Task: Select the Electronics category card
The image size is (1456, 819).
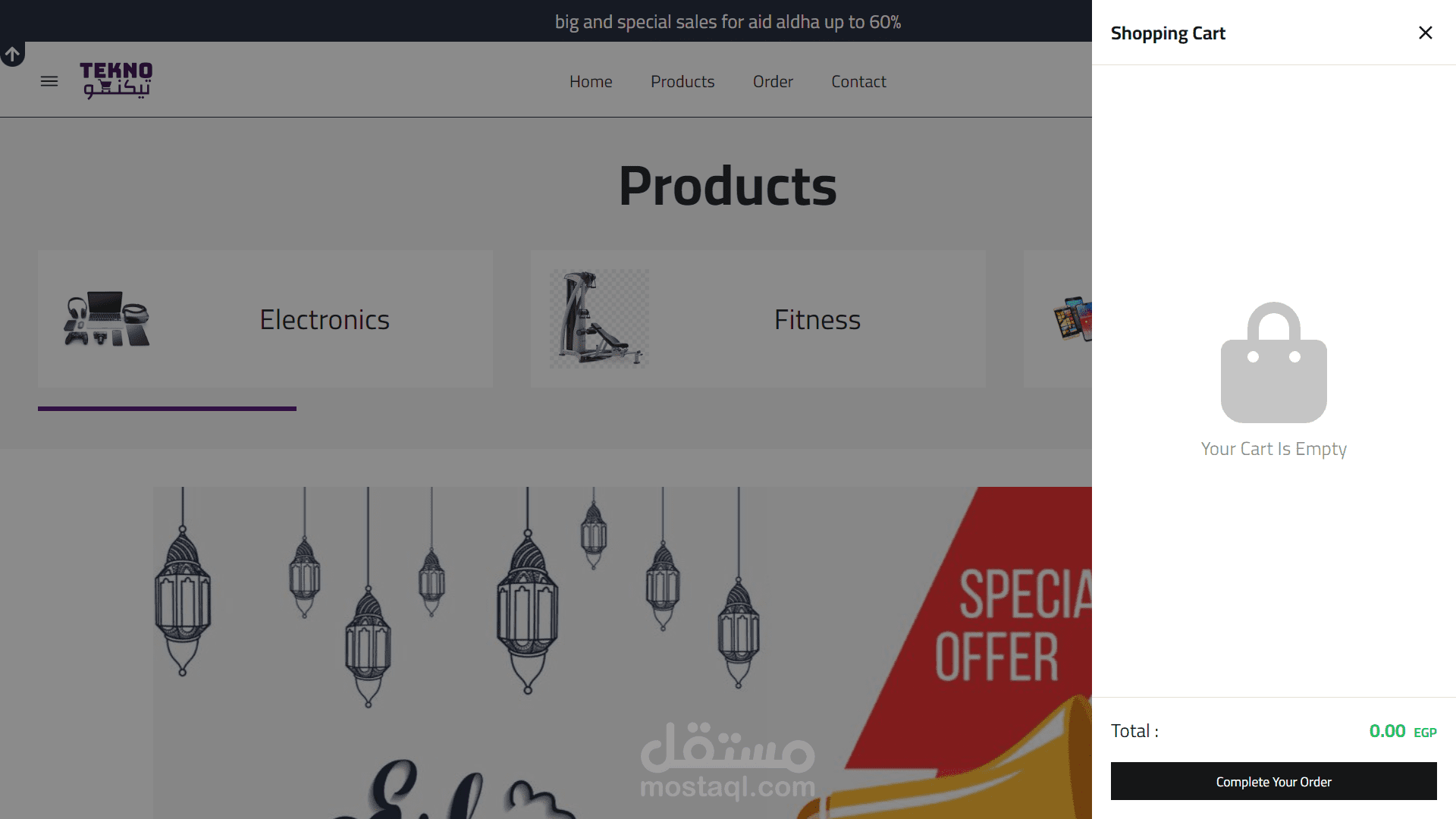Action: [265, 319]
